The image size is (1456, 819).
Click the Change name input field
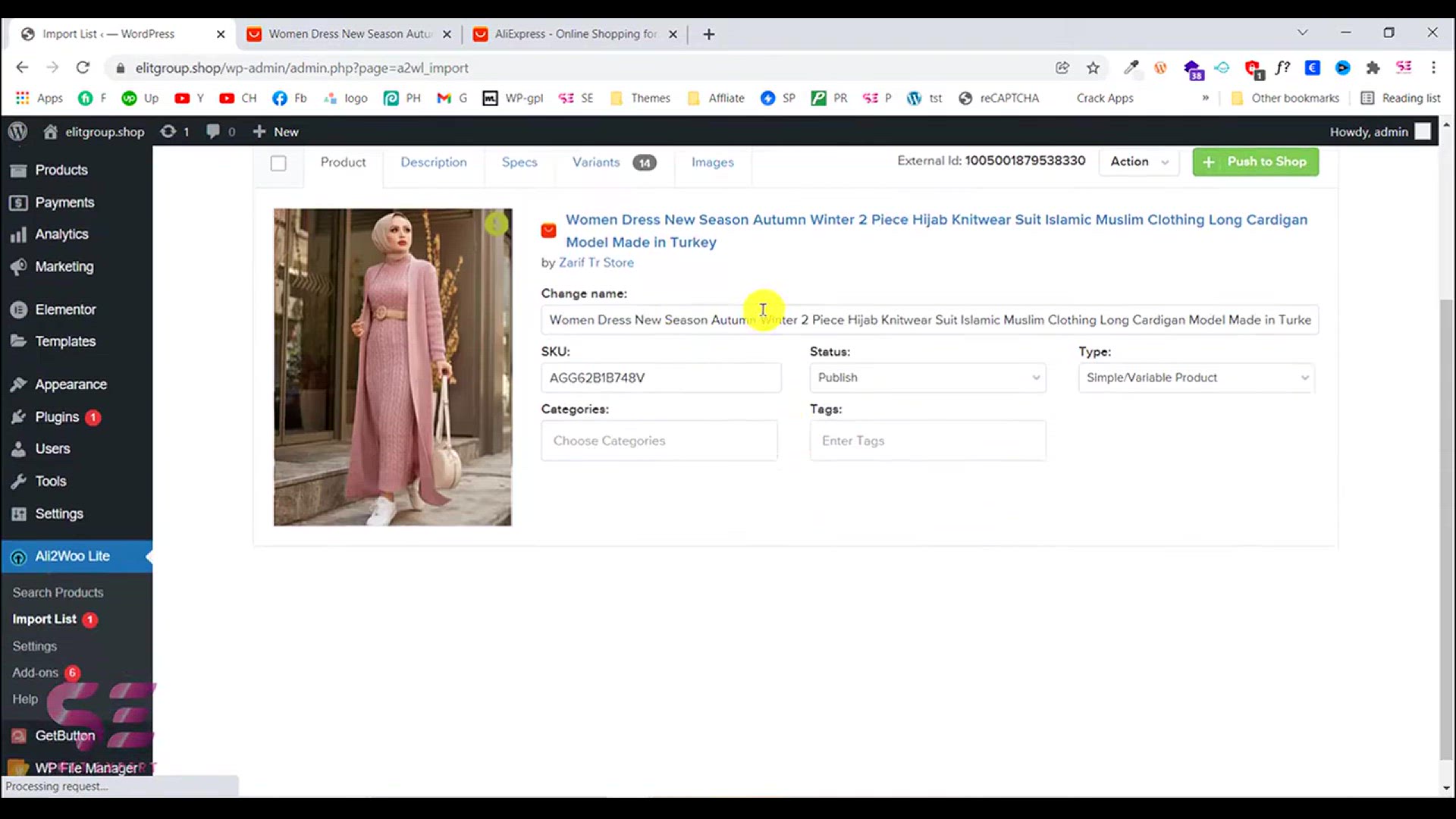[x=930, y=320]
